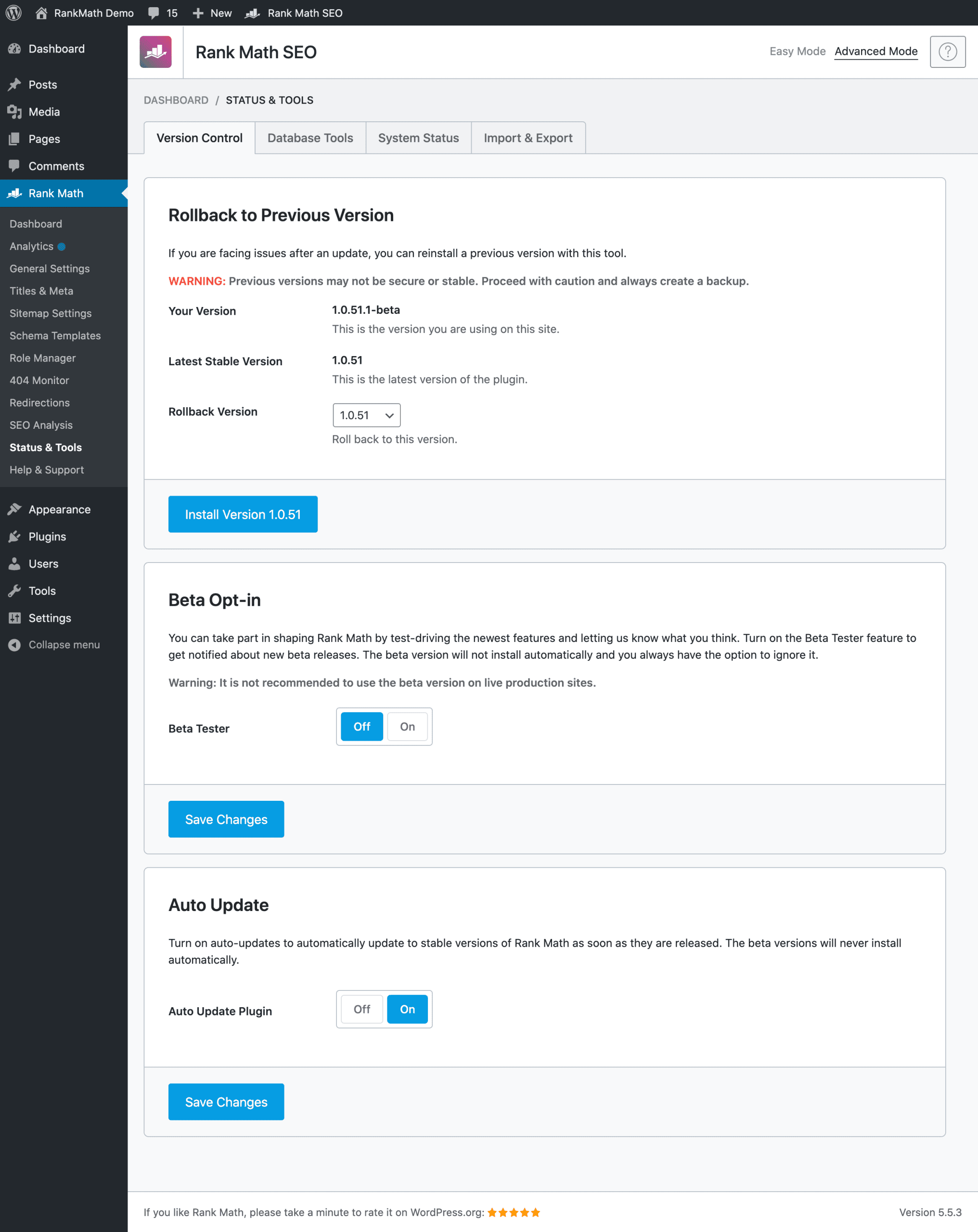Open the RankMath Demo home icon

[x=41, y=13]
